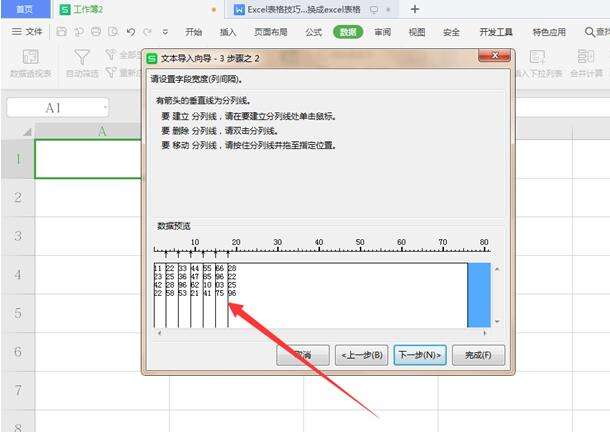Select row 2 header
610x432 pixels.
click(x=18, y=197)
